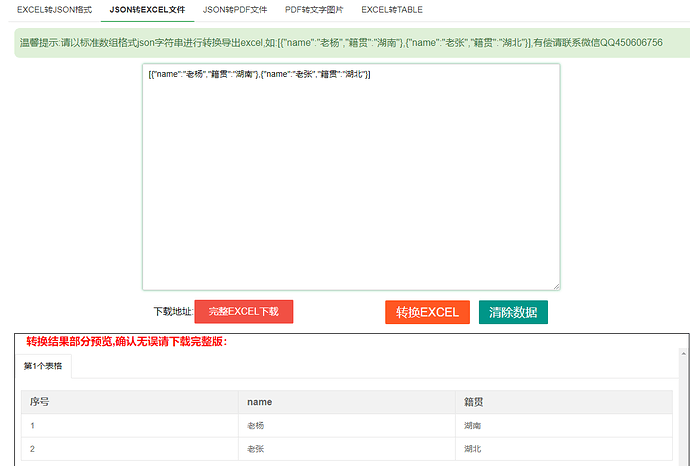Grab the textarea resize handle corner

click(557, 287)
